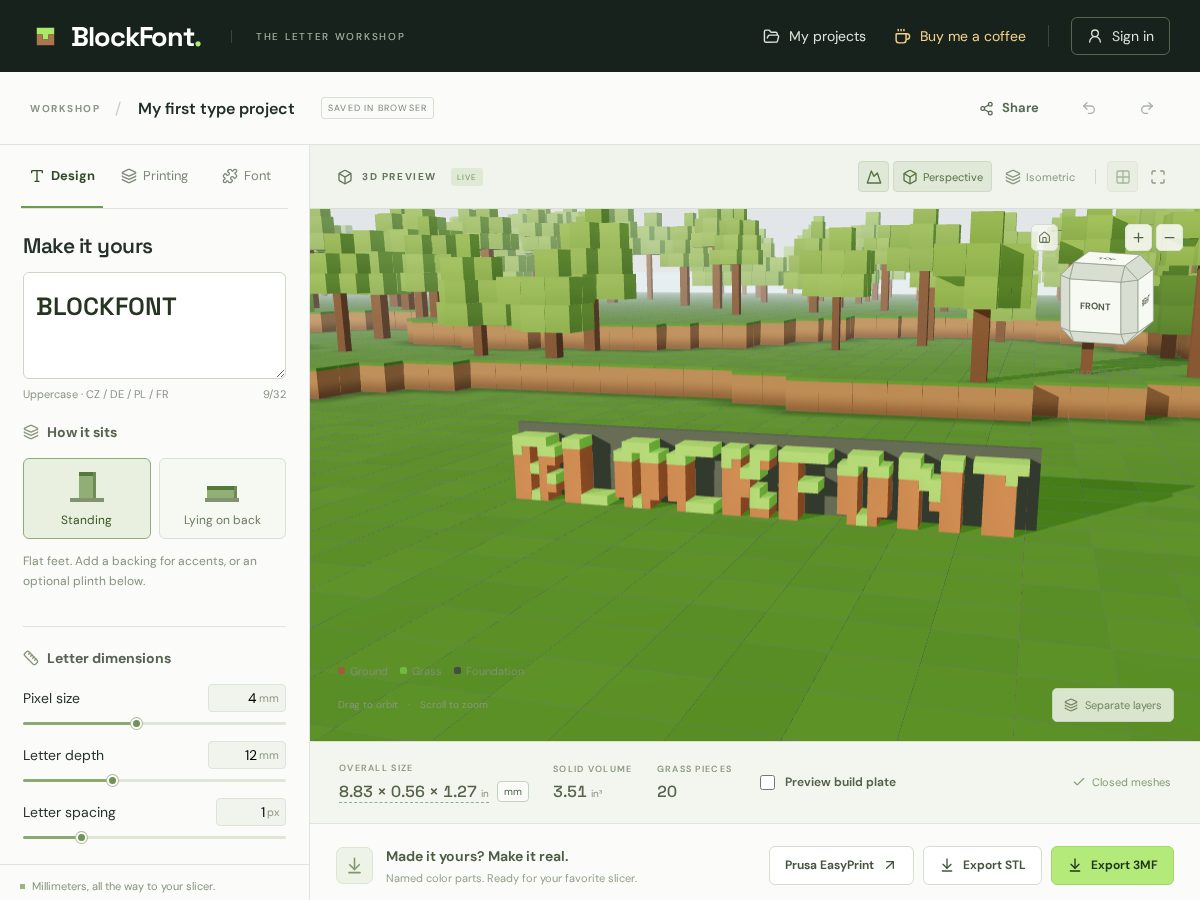Select Lying on back orientation
Image resolution: width=1200 pixels, height=900 pixels.
tap(222, 498)
